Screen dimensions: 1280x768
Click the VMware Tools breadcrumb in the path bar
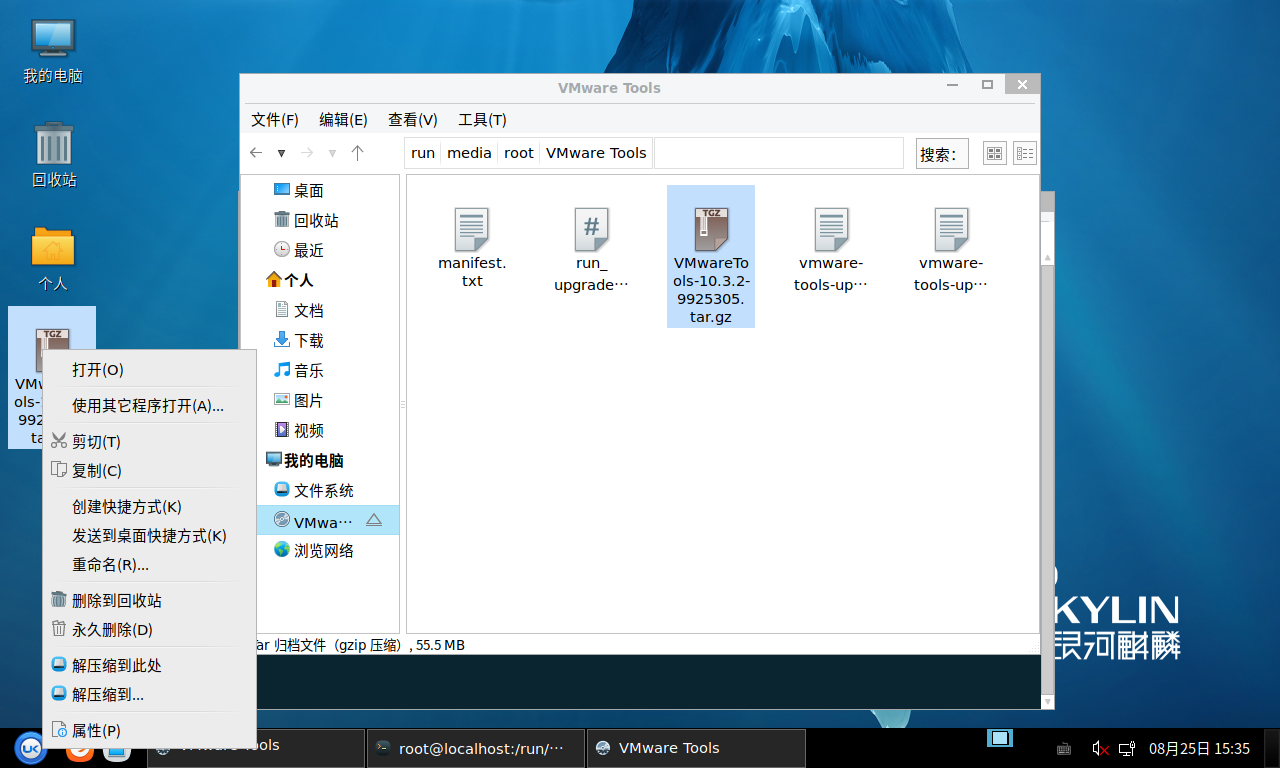click(596, 153)
